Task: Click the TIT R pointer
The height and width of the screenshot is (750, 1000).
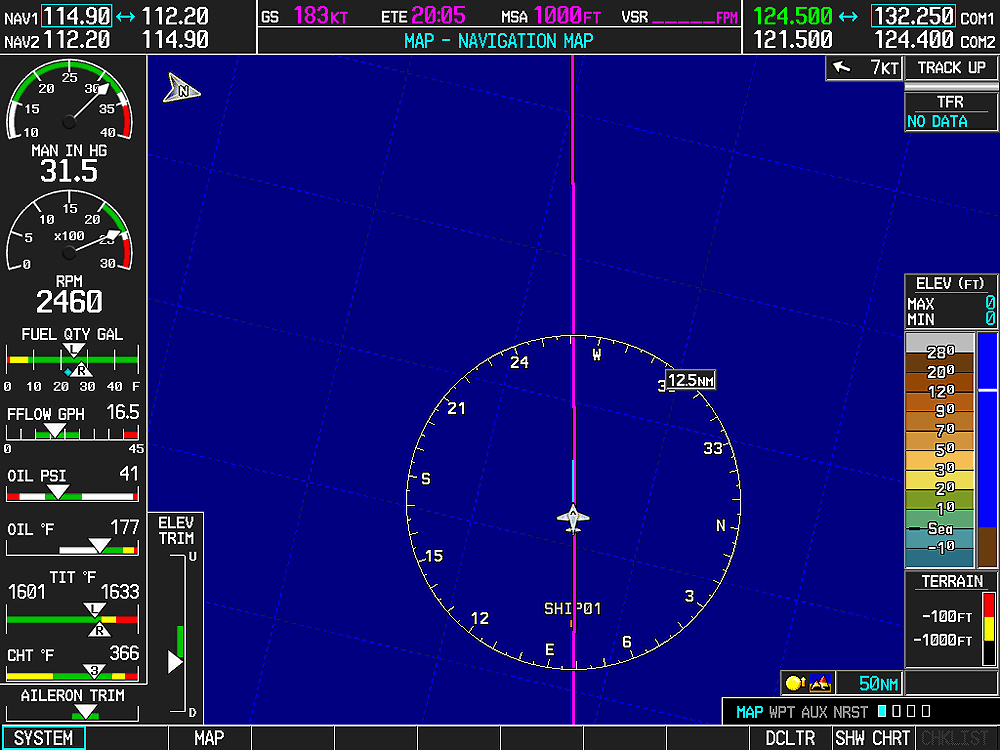Action: tap(99, 630)
